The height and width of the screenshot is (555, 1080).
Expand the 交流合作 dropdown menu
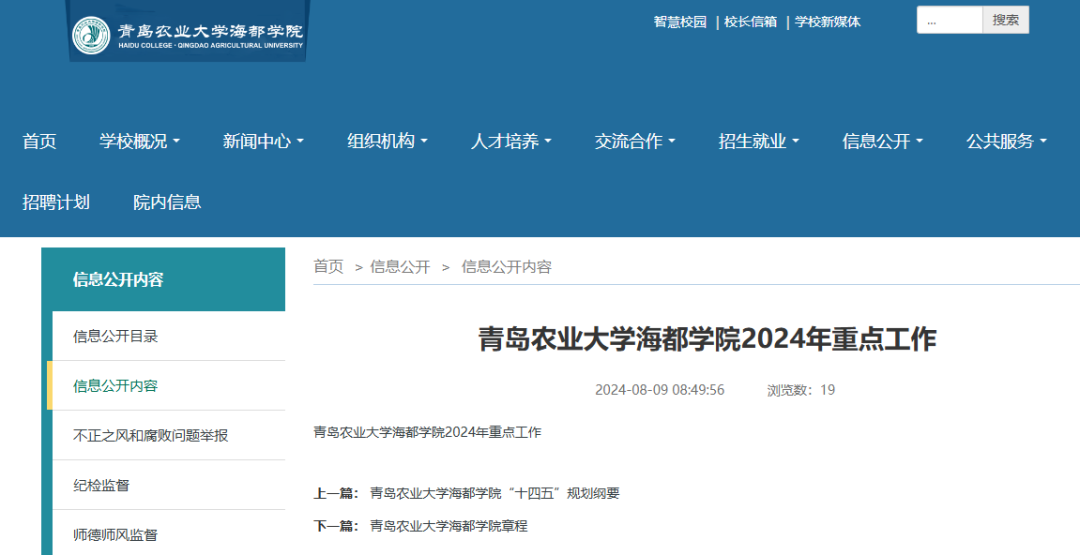click(635, 141)
